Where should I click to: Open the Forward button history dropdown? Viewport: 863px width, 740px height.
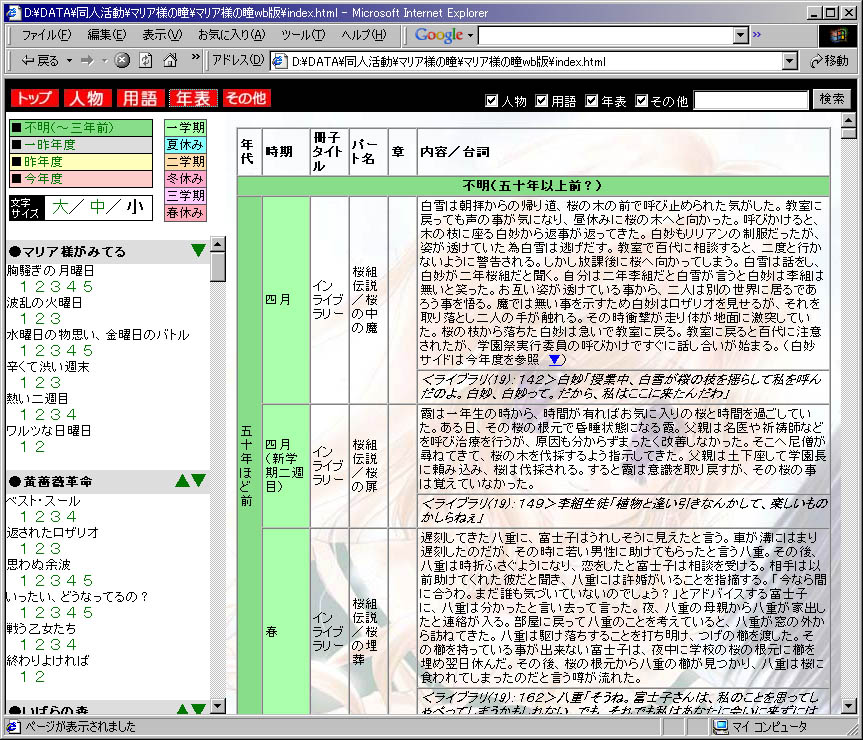(104, 61)
